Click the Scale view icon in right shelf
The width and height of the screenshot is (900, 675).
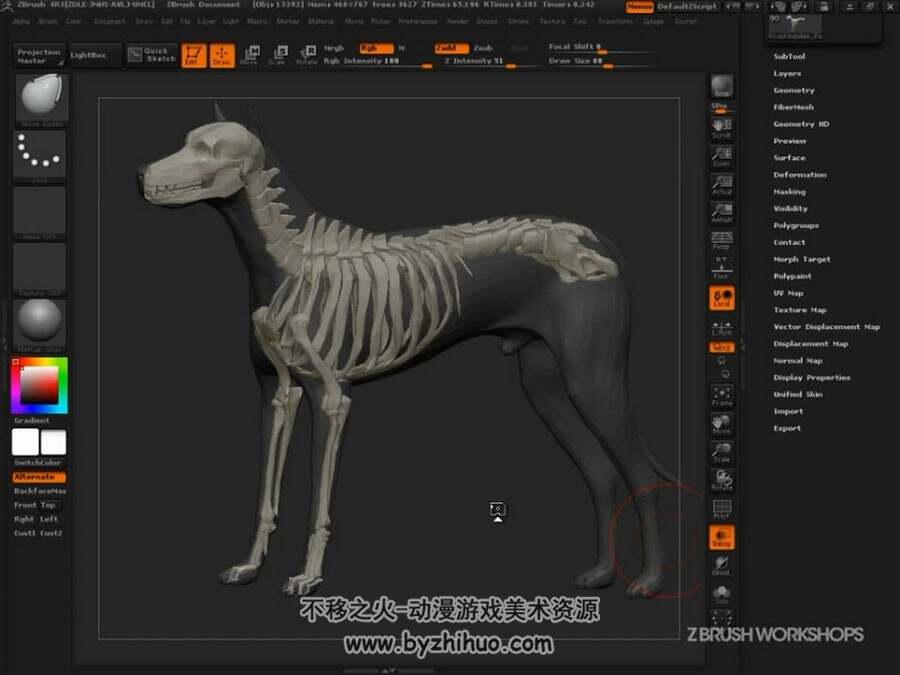(721, 452)
